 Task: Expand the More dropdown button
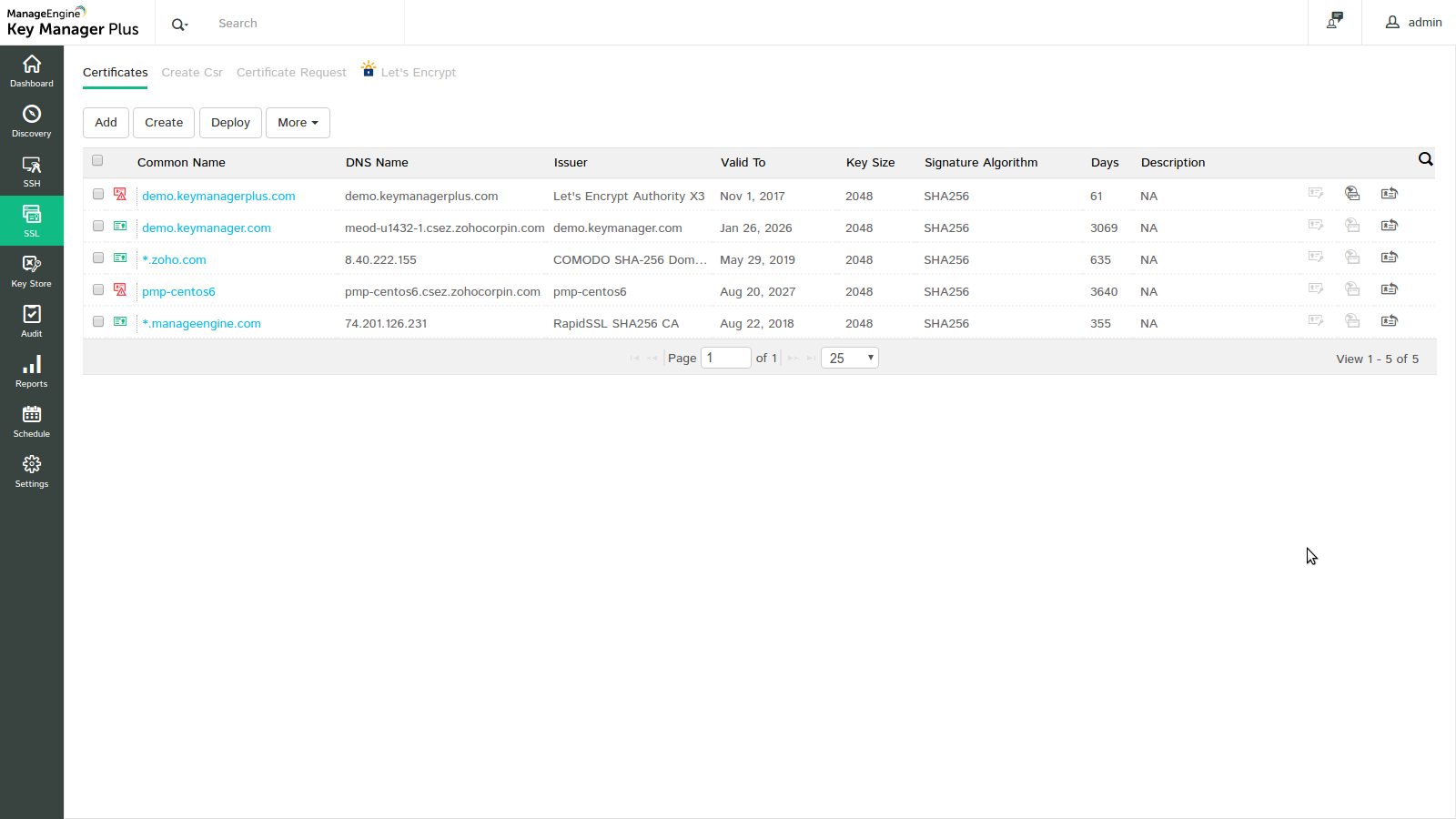(x=298, y=123)
